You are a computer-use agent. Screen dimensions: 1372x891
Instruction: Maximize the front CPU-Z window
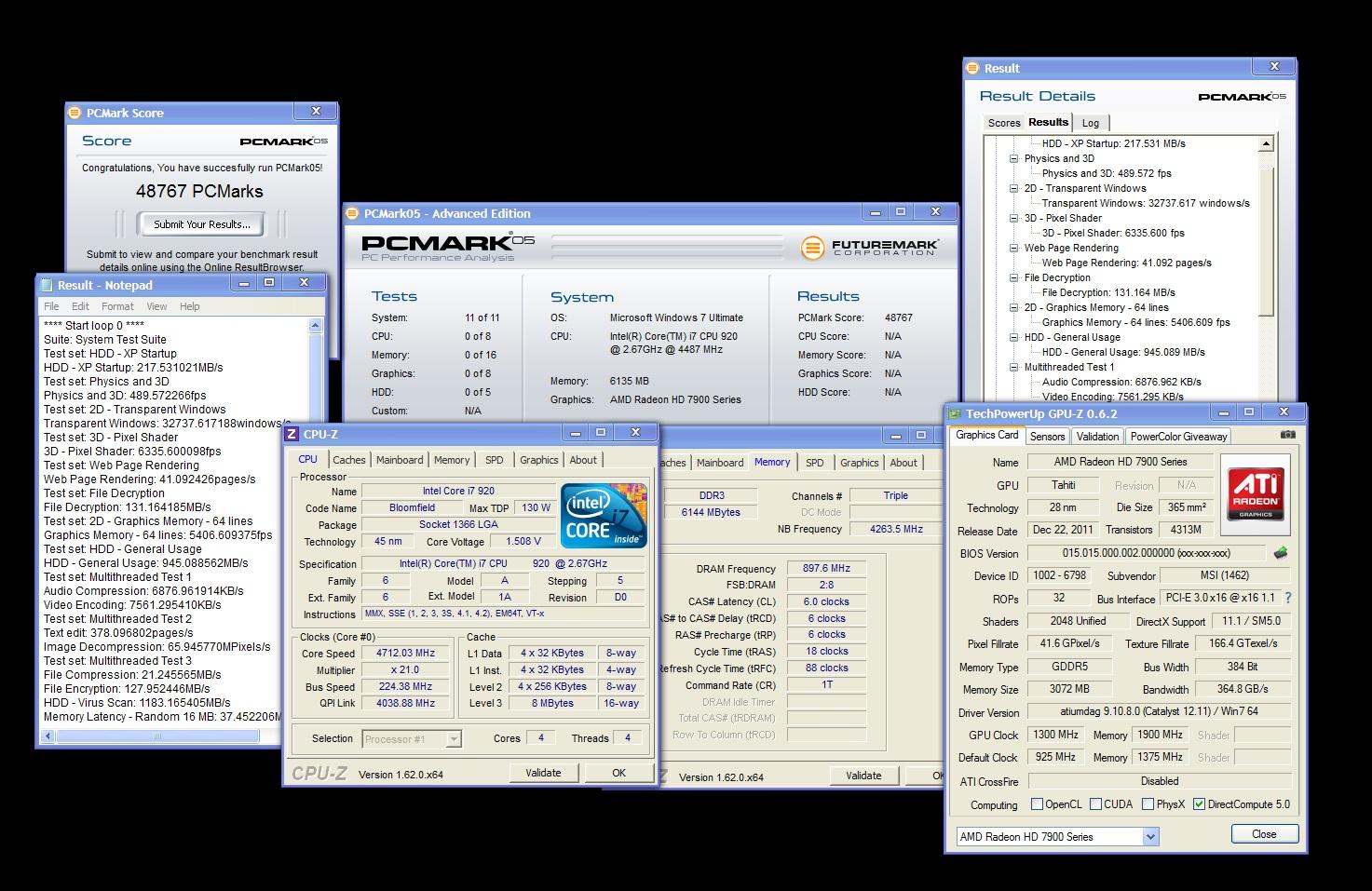point(602,432)
